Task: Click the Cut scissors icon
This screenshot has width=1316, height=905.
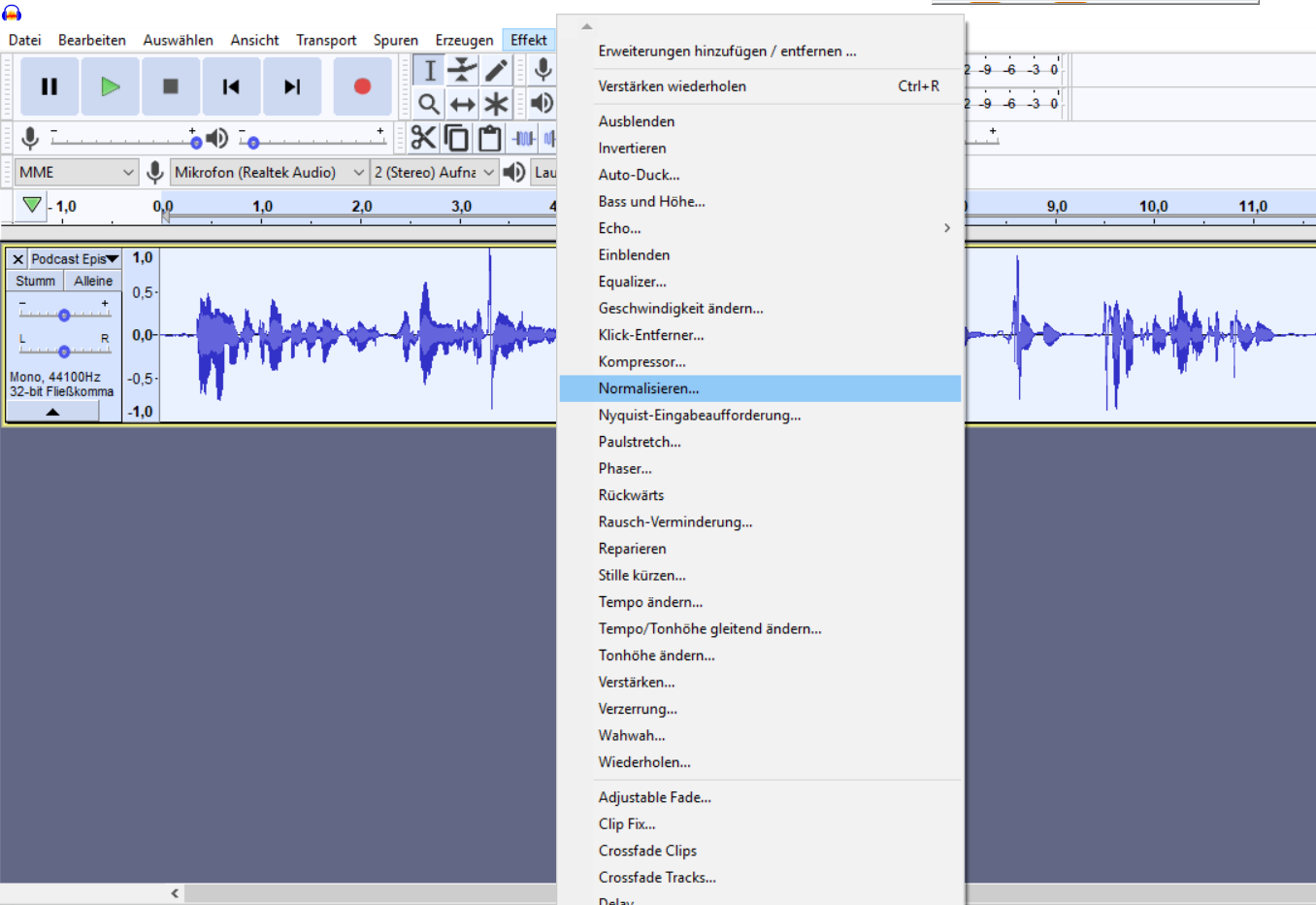Action: [x=423, y=138]
